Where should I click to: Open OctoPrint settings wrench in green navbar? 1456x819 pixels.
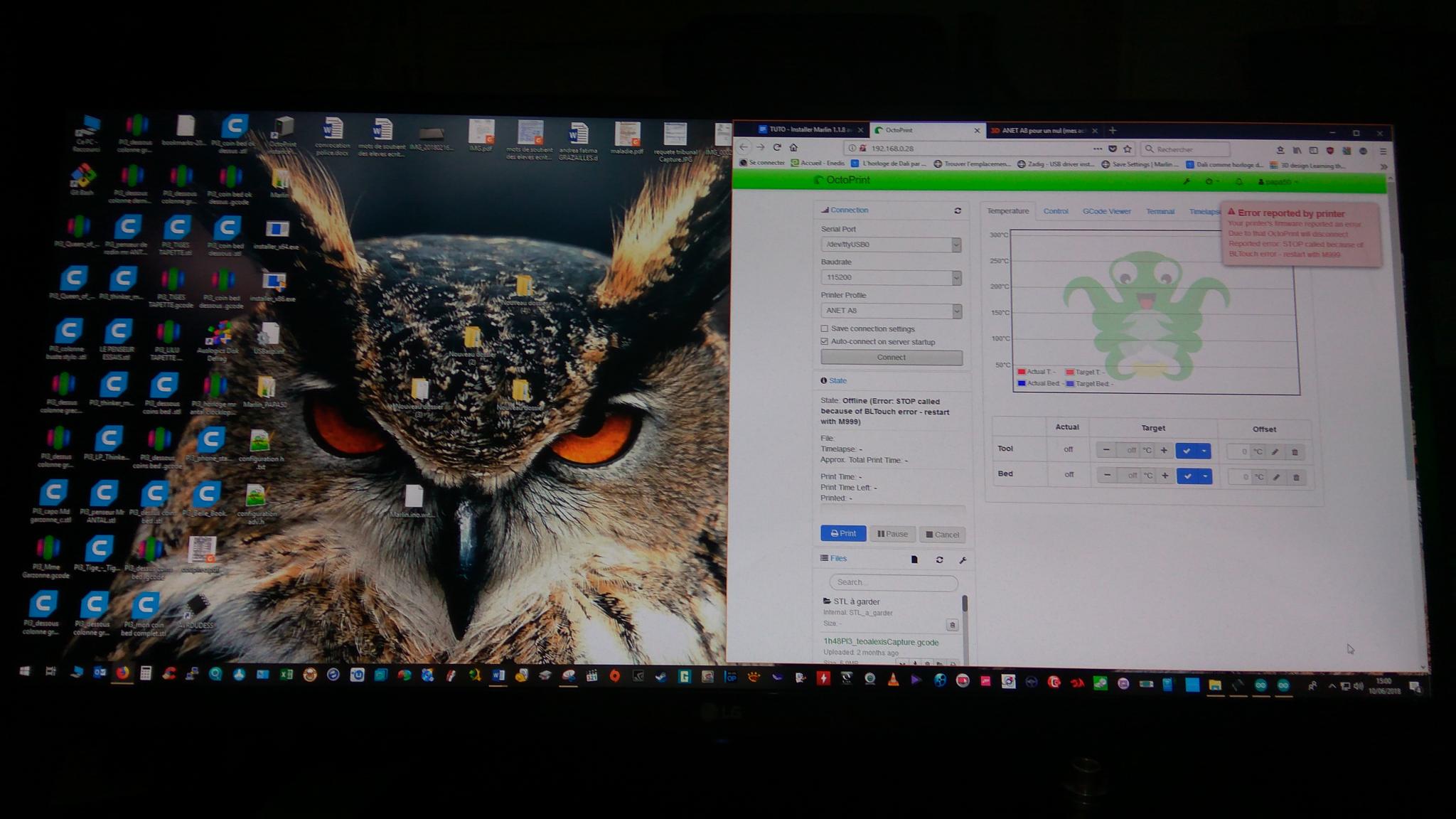pyautogui.click(x=1187, y=181)
